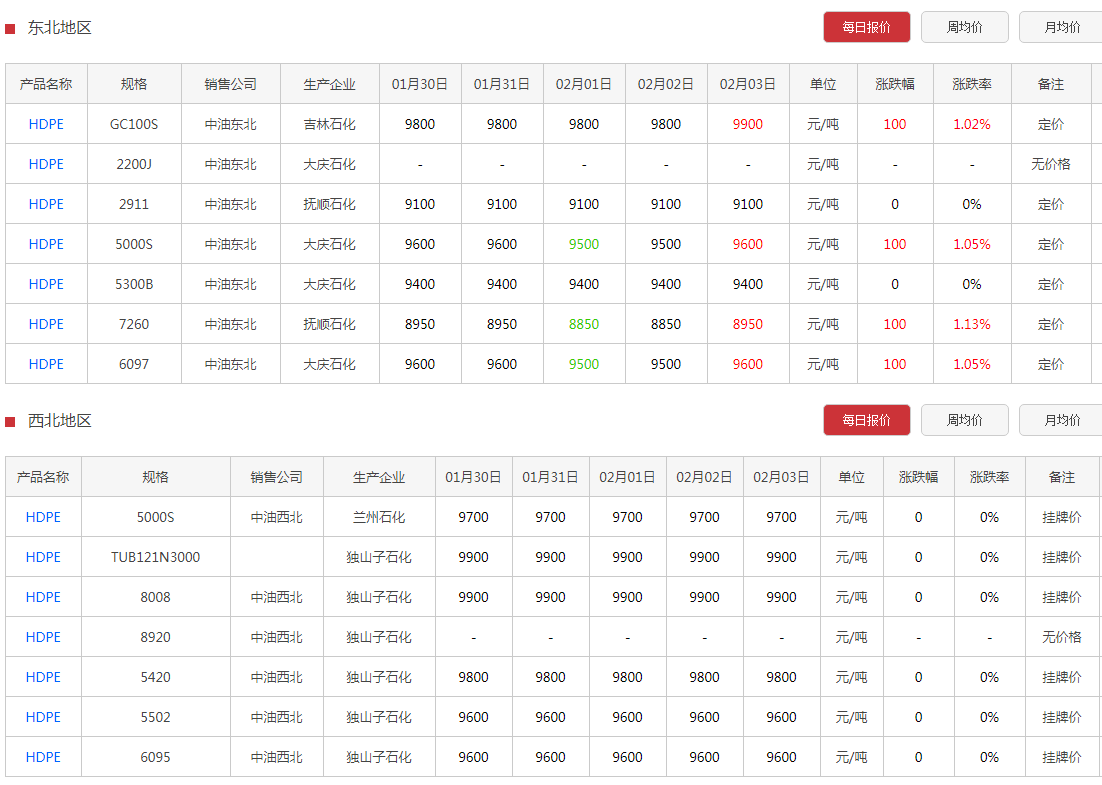Switch to 周均价 in 东北地区 section
Image resolution: width=1102 pixels, height=785 pixels.
tap(964, 27)
